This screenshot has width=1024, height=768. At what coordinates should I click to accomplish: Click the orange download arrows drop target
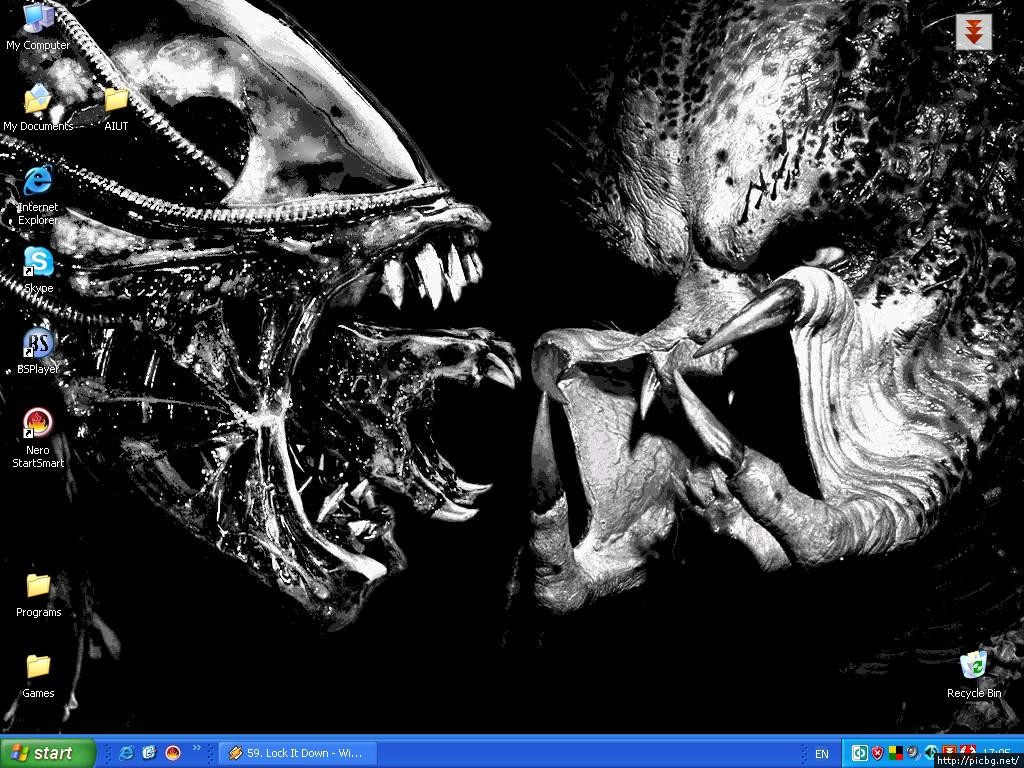[974, 31]
